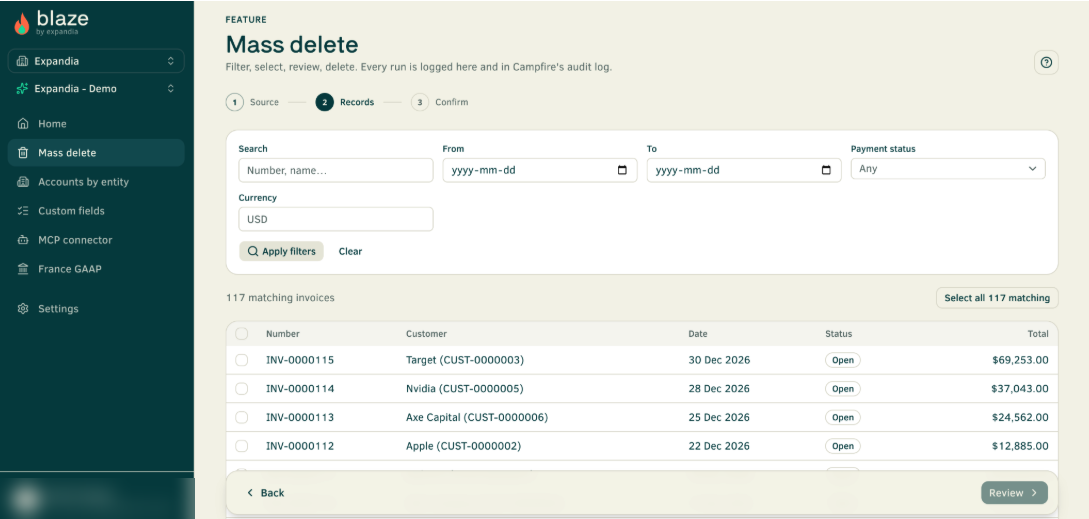Open the Payment status dropdown
The width and height of the screenshot is (1089, 519).
(x=948, y=169)
